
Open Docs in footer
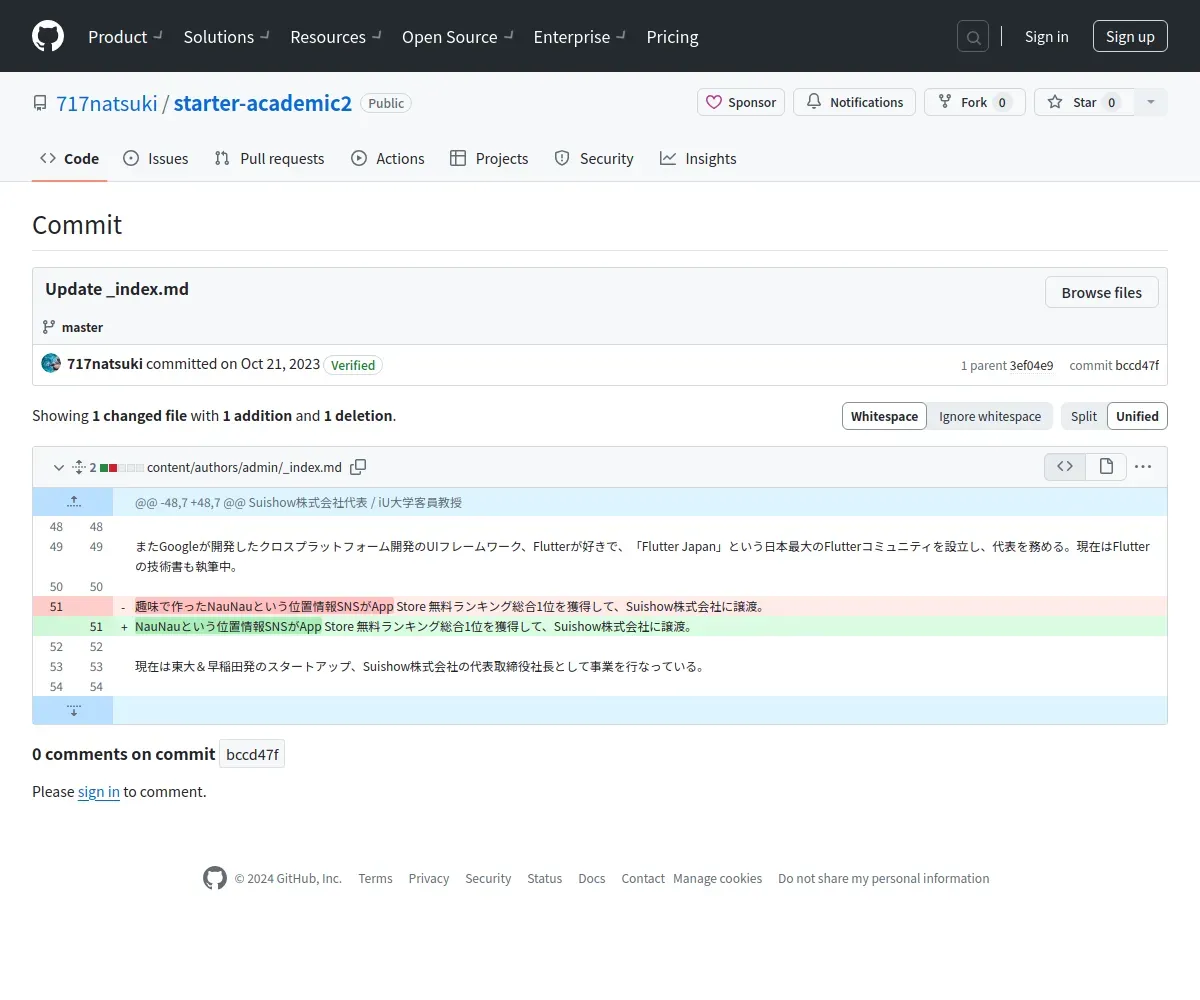(x=592, y=878)
